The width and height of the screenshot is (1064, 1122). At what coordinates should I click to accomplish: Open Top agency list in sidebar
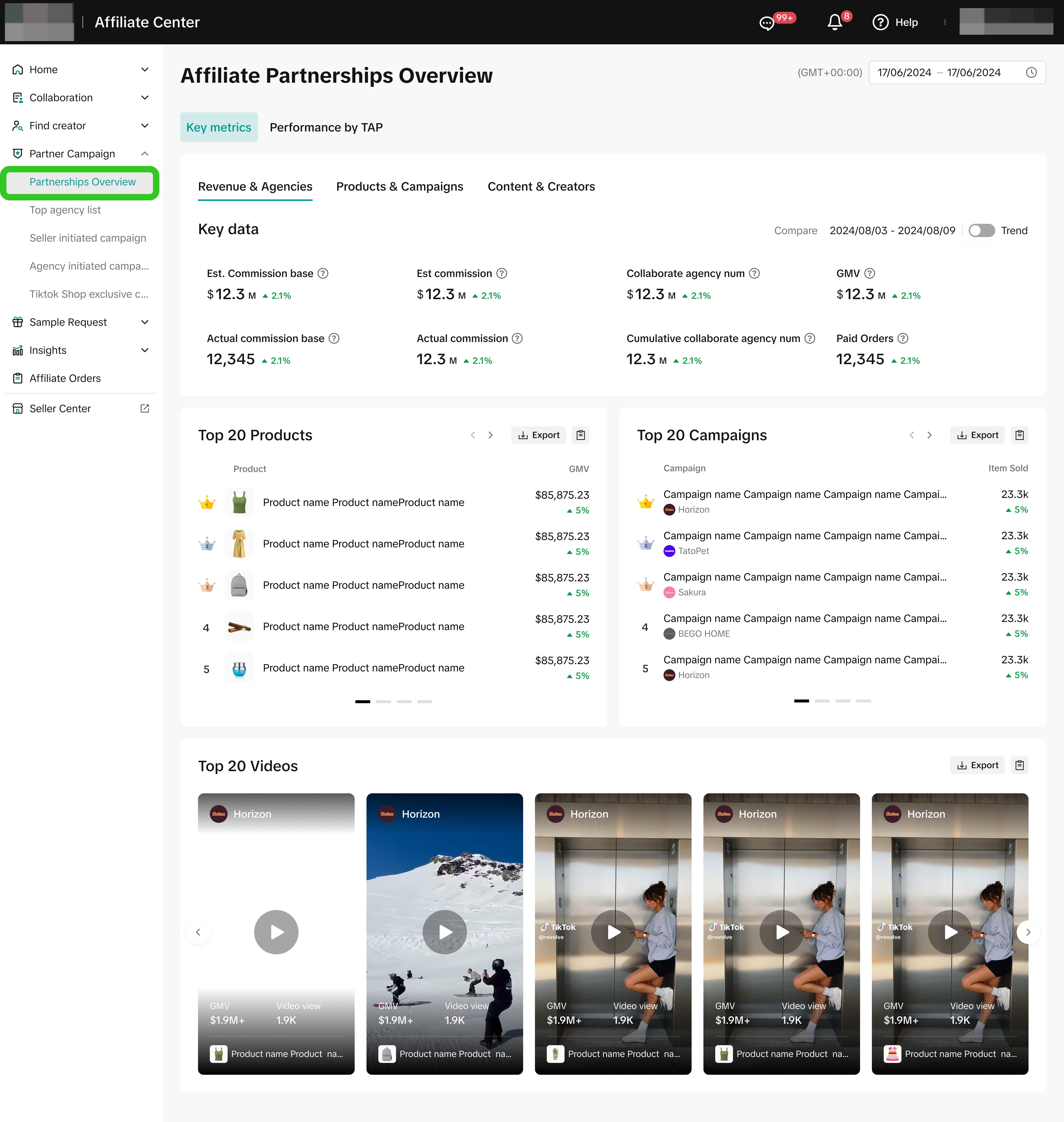pos(65,210)
